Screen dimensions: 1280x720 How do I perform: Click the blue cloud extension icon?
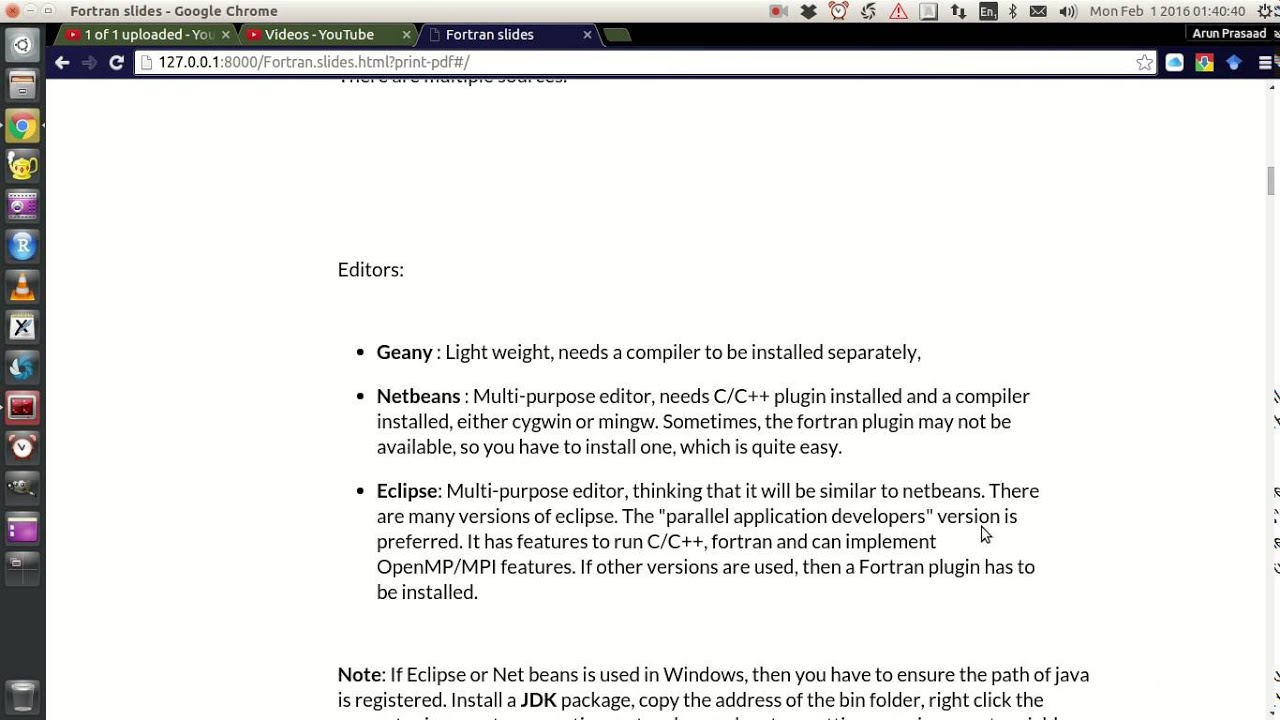pos(1175,62)
